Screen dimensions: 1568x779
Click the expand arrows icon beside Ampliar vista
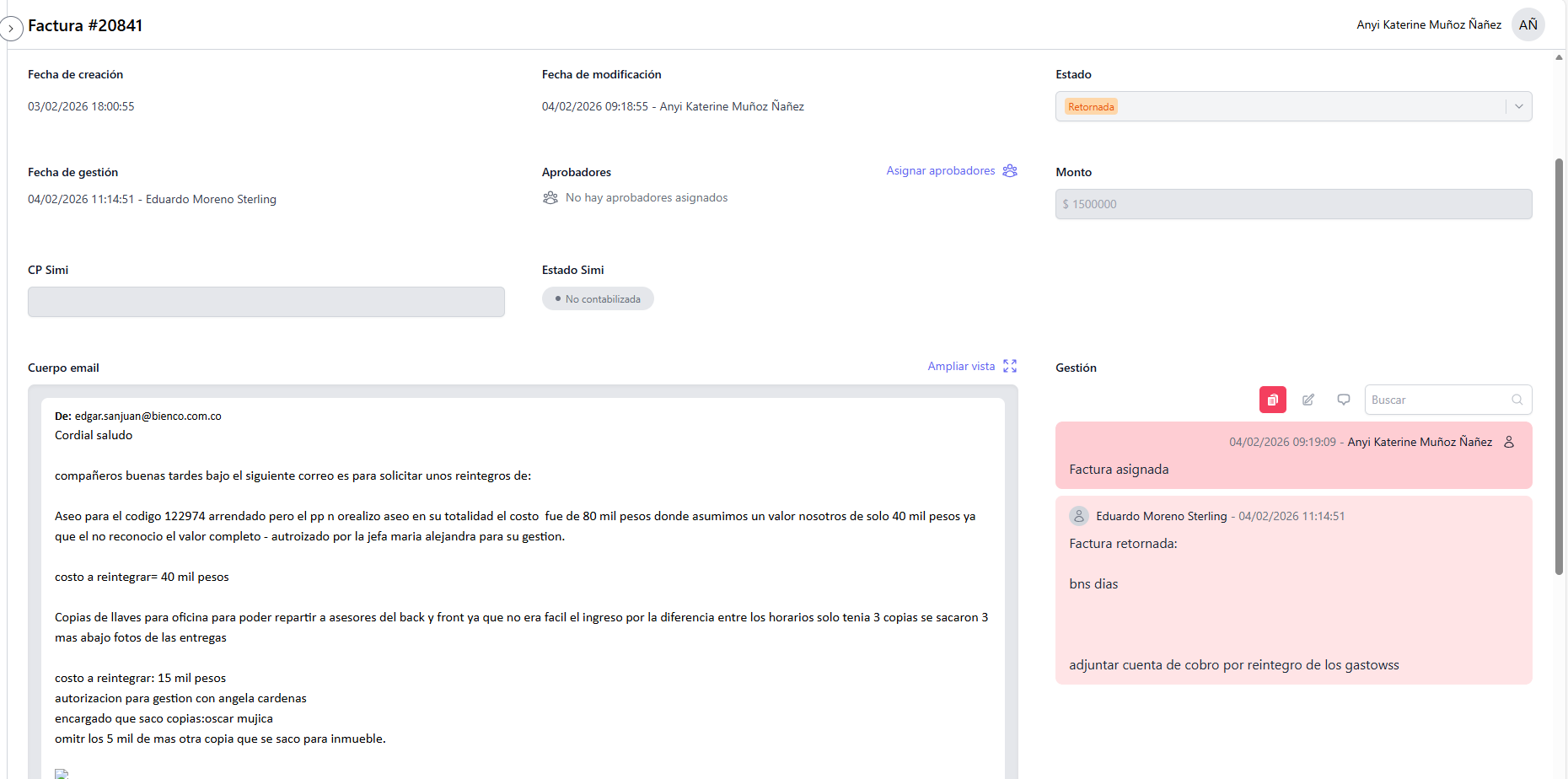click(1010, 366)
